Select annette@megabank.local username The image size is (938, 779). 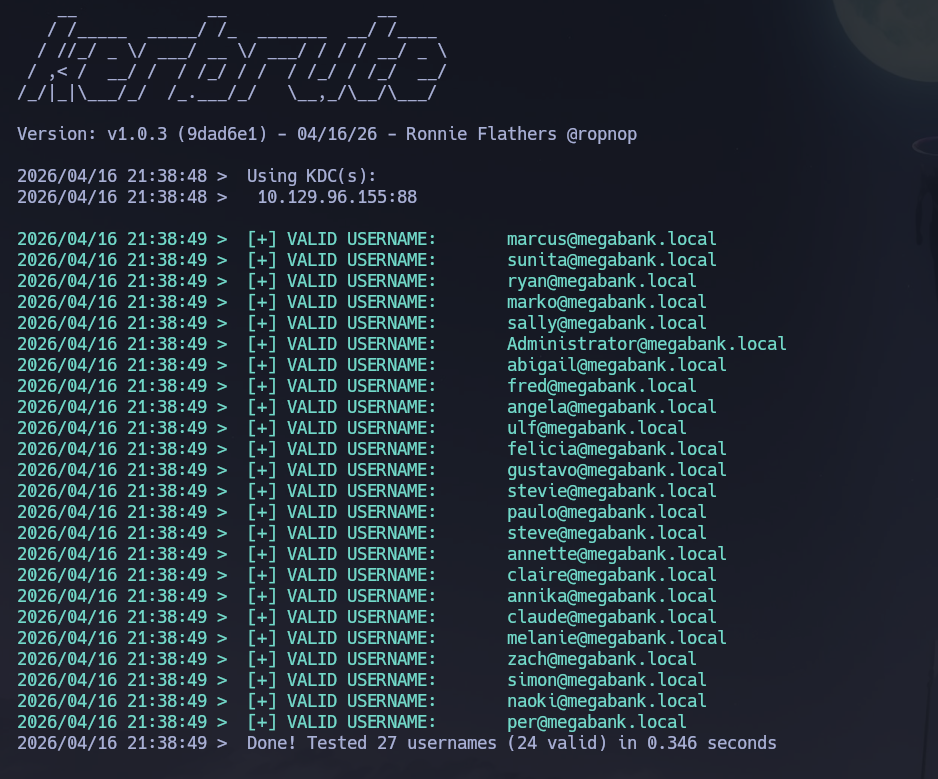click(618, 553)
